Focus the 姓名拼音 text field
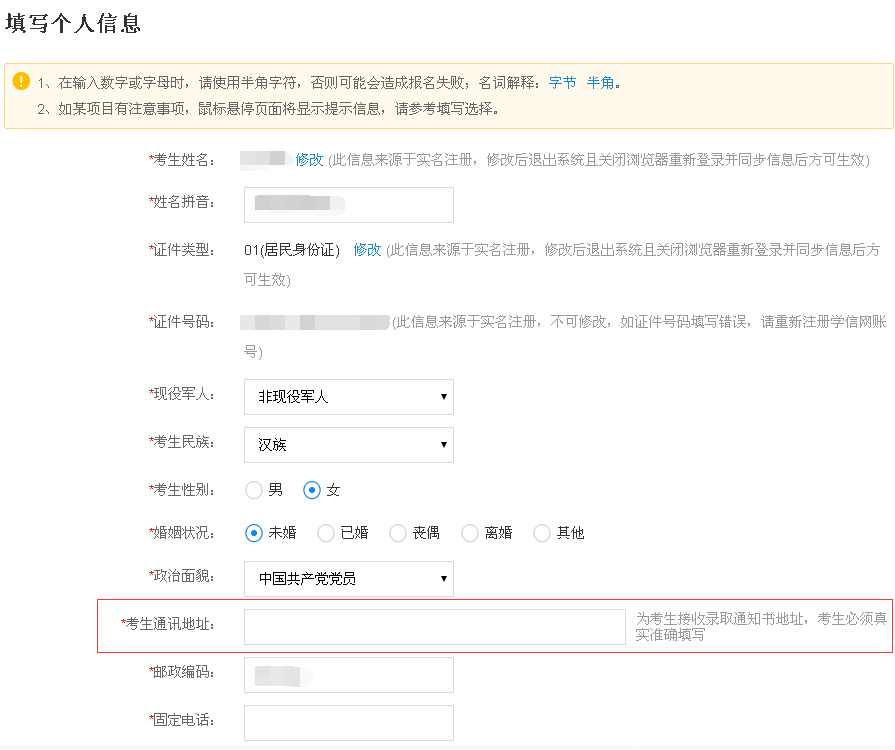 (348, 205)
